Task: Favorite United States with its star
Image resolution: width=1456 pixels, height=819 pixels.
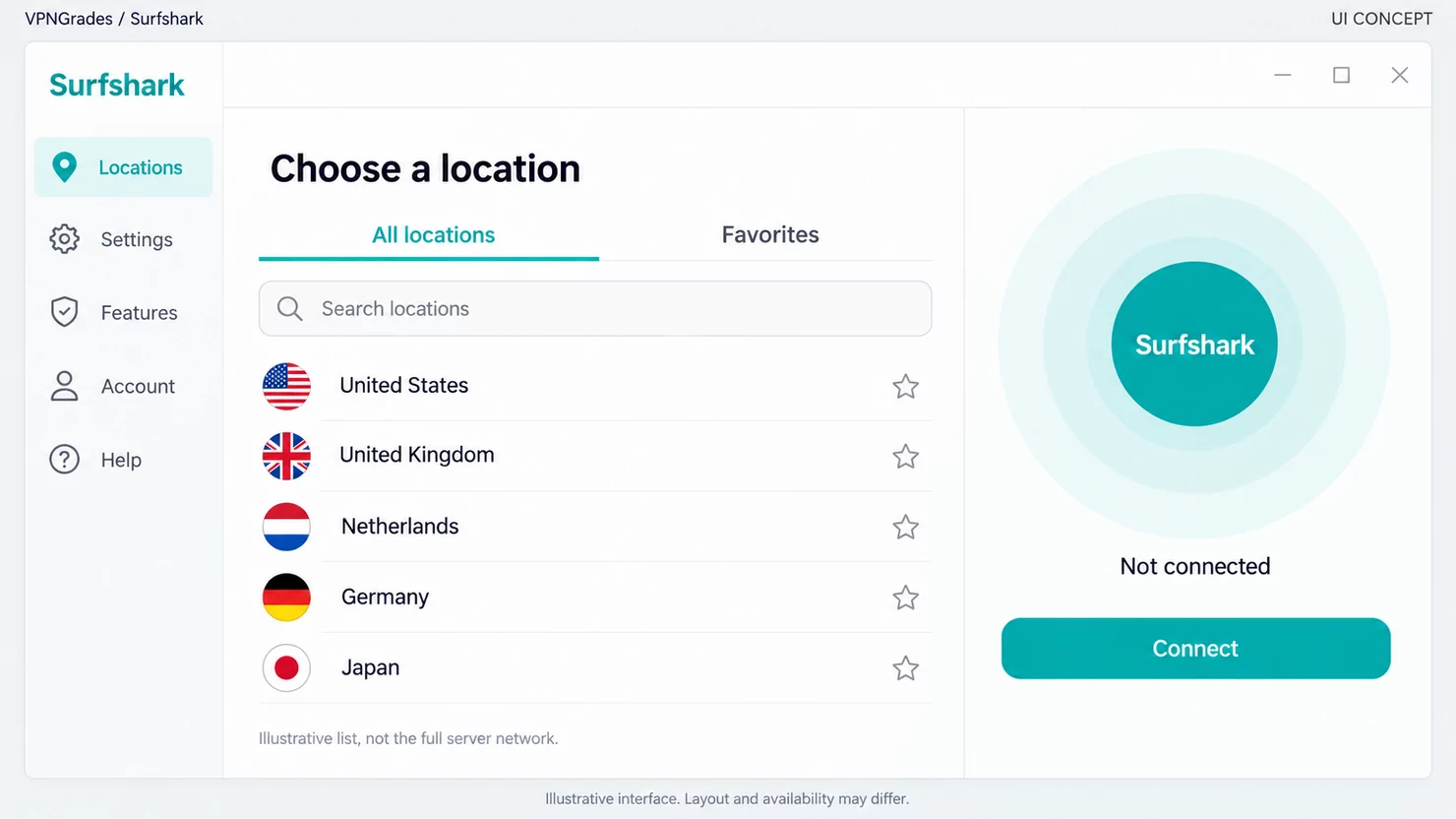Action: (905, 386)
